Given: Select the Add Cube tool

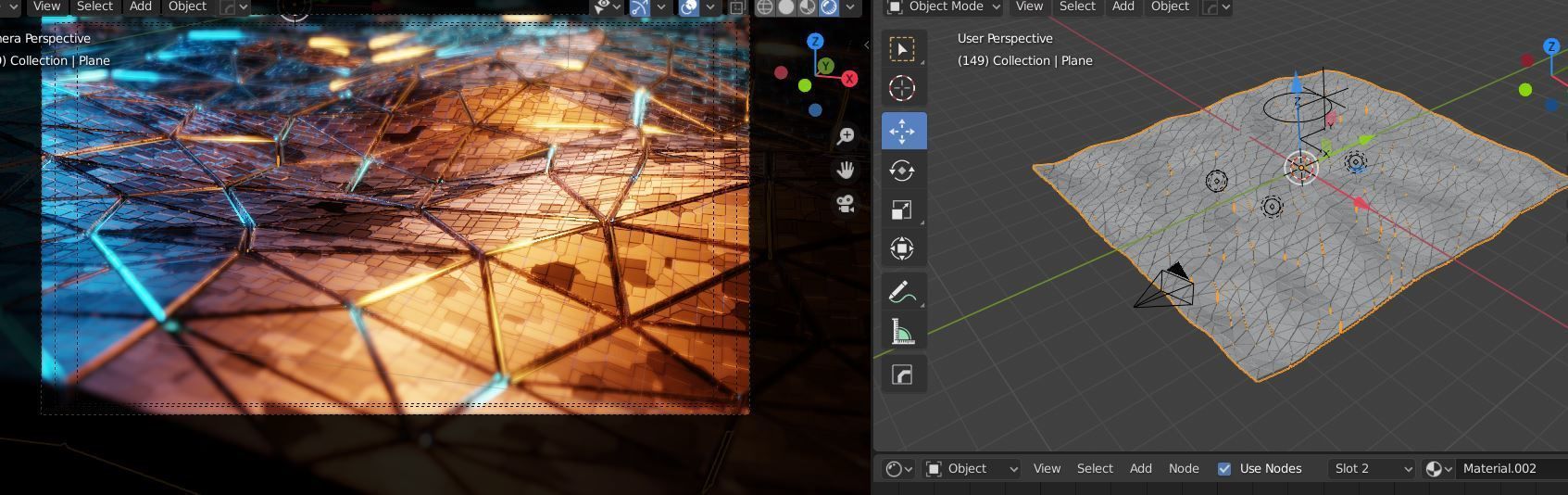Looking at the screenshot, I should [x=902, y=374].
